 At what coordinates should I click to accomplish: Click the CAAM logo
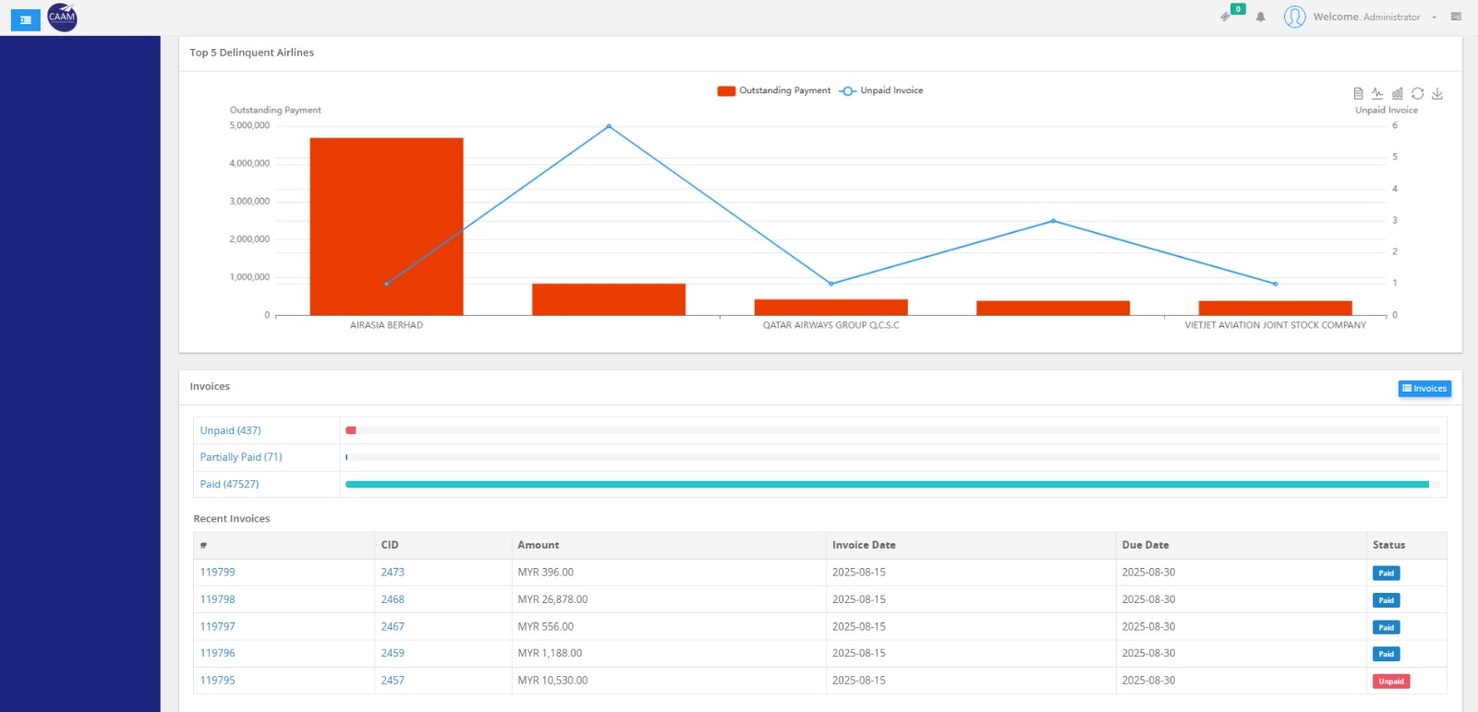pos(62,17)
